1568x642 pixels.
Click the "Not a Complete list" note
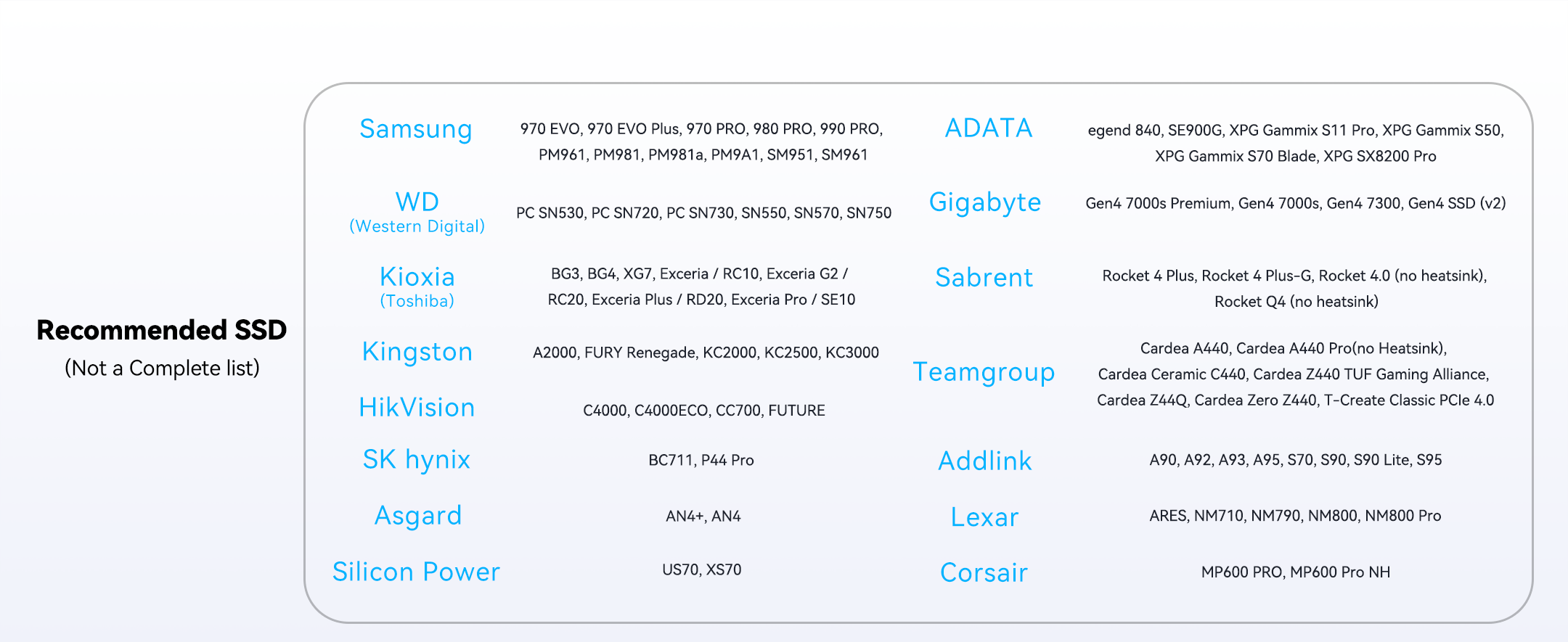[x=162, y=369]
